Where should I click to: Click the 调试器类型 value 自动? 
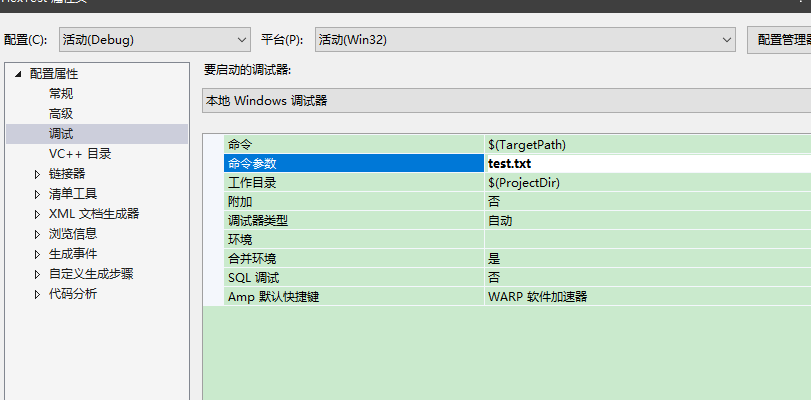(x=646, y=221)
